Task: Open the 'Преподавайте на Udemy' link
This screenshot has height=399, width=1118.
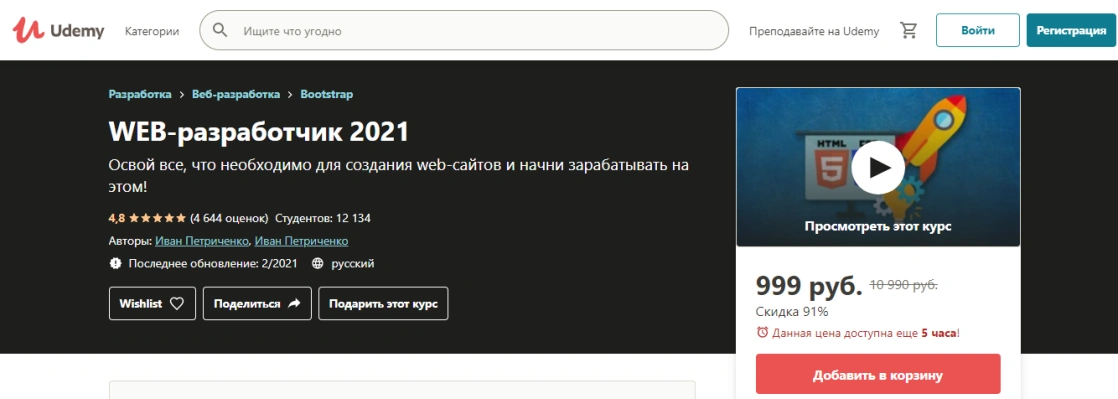Action: click(x=814, y=31)
